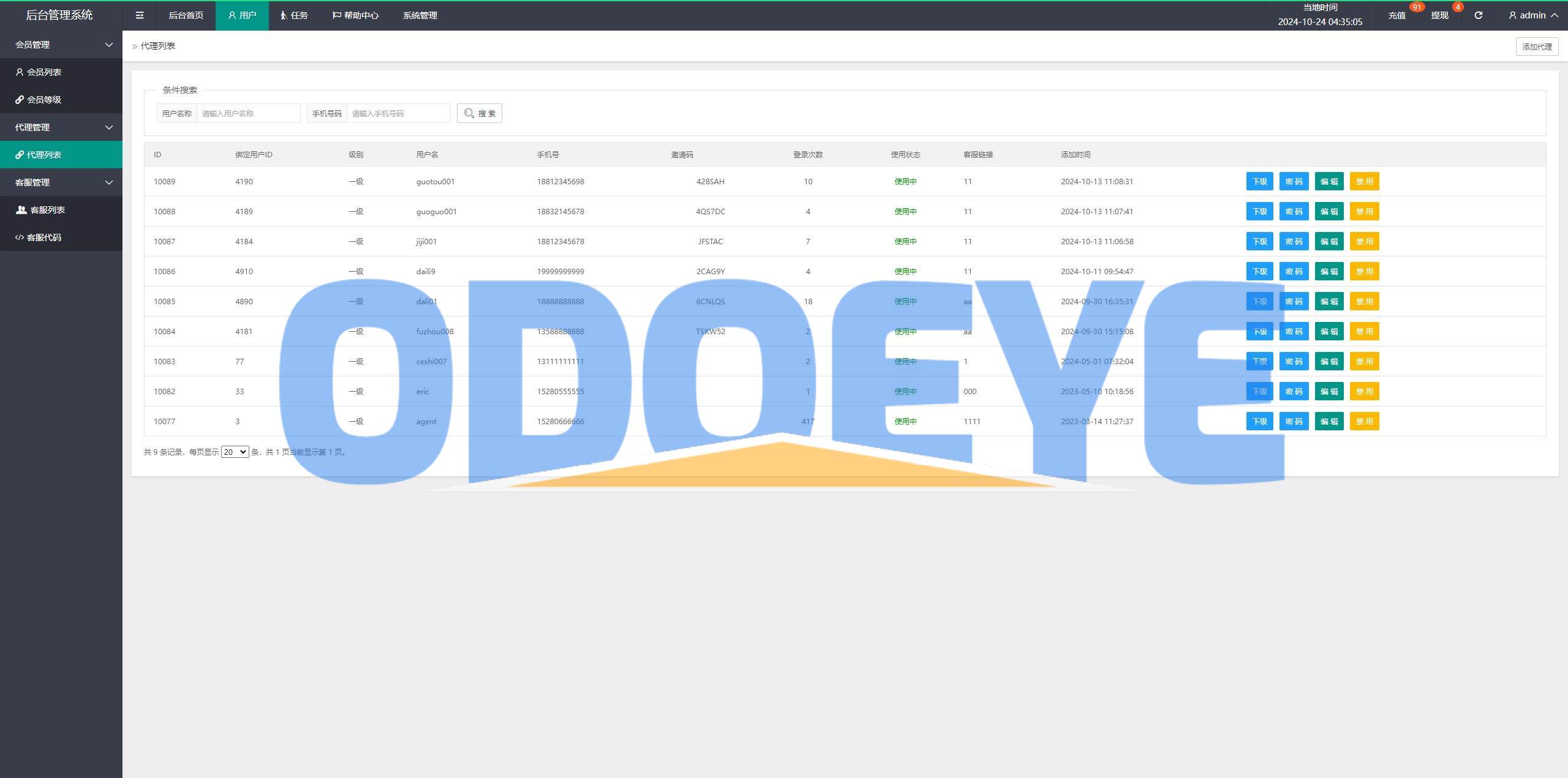Click 禁用 for ceshi007 row
Viewport: 1568px width, 778px height.
1364,361
